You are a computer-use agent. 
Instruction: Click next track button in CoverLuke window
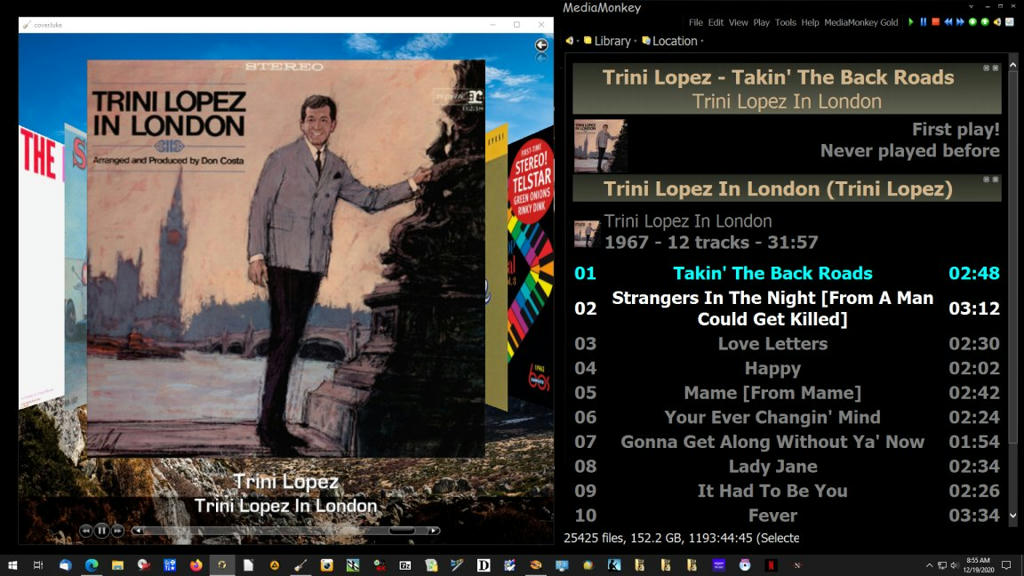coord(118,531)
